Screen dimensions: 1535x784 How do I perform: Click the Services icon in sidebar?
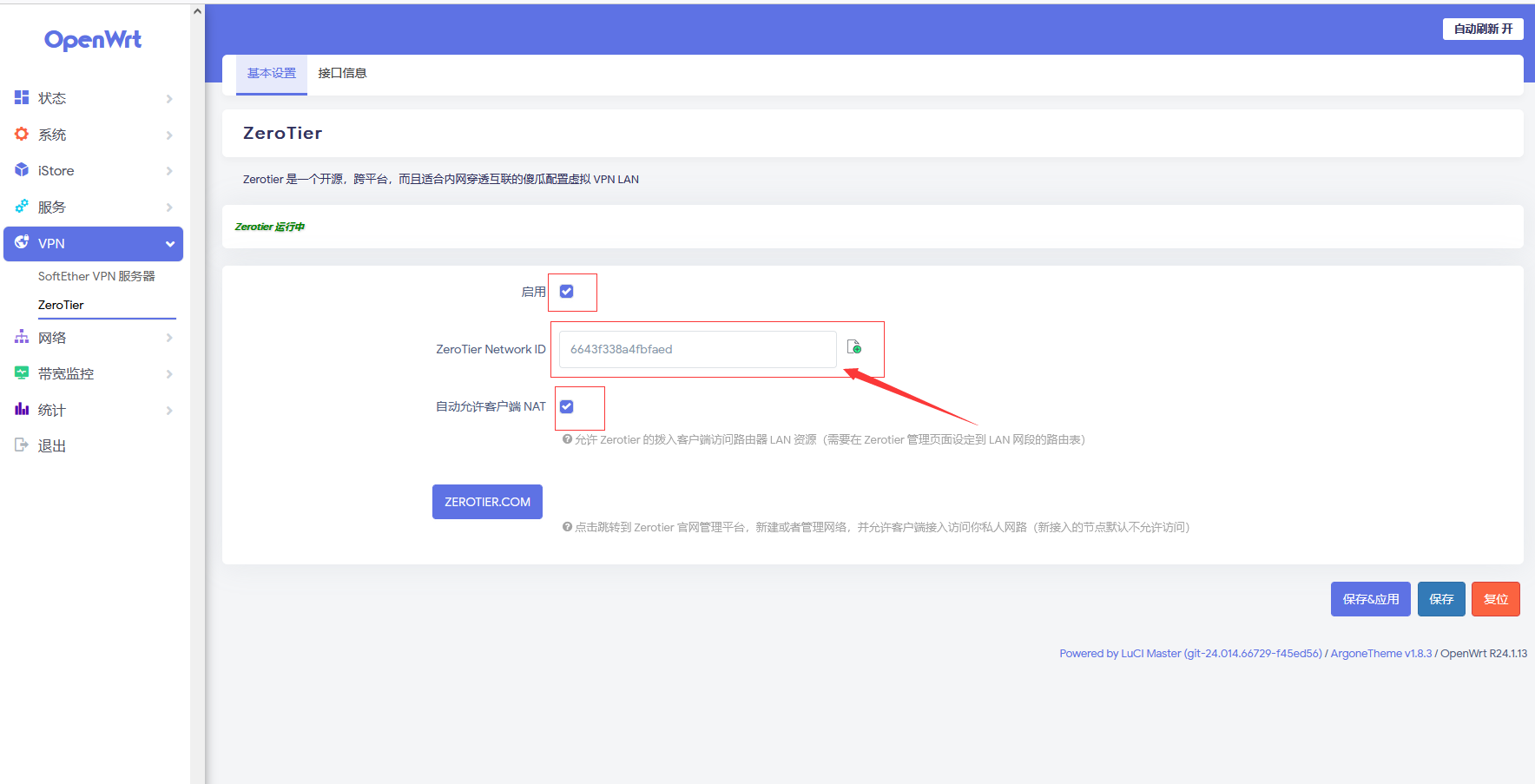pyautogui.click(x=22, y=207)
